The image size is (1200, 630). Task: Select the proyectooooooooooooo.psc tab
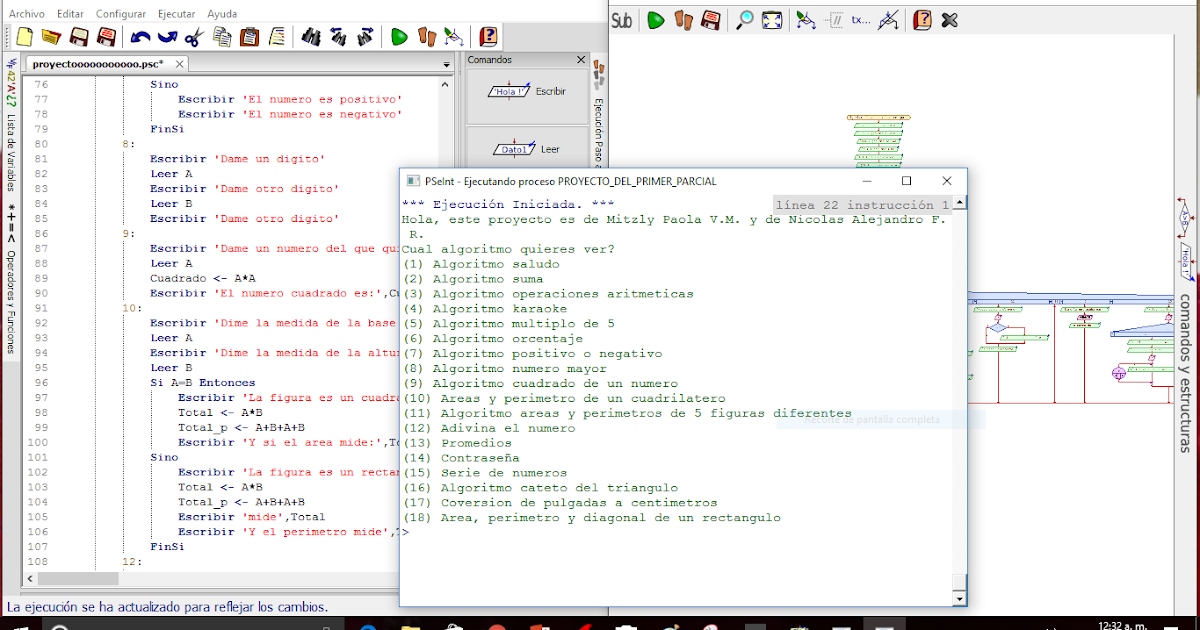click(95, 62)
